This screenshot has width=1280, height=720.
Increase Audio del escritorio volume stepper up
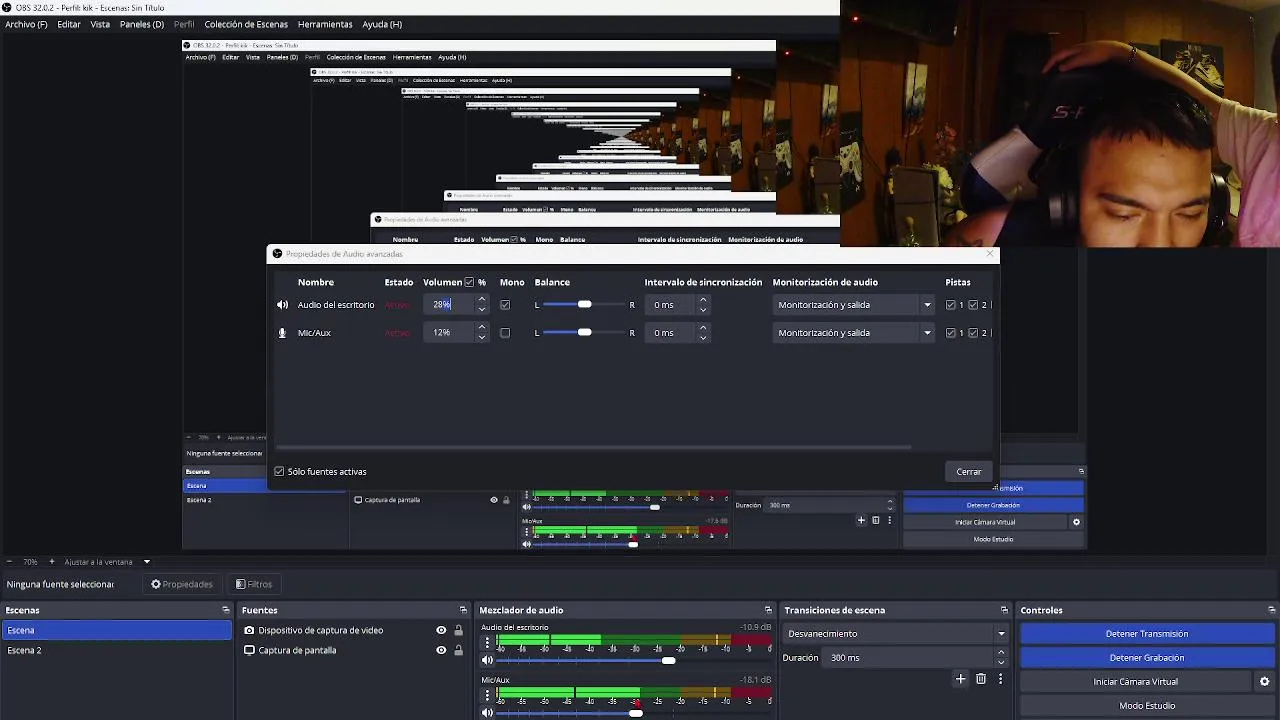[x=482, y=299]
